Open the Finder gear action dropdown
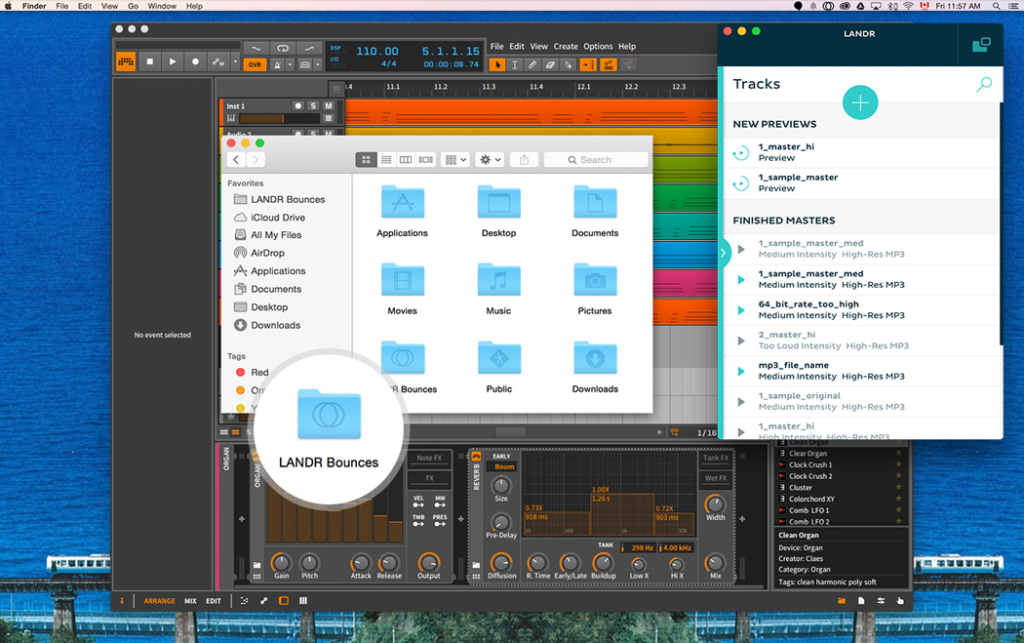The width and height of the screenshot is (1024, 643). pyautogui.click(x=490, y=160)
